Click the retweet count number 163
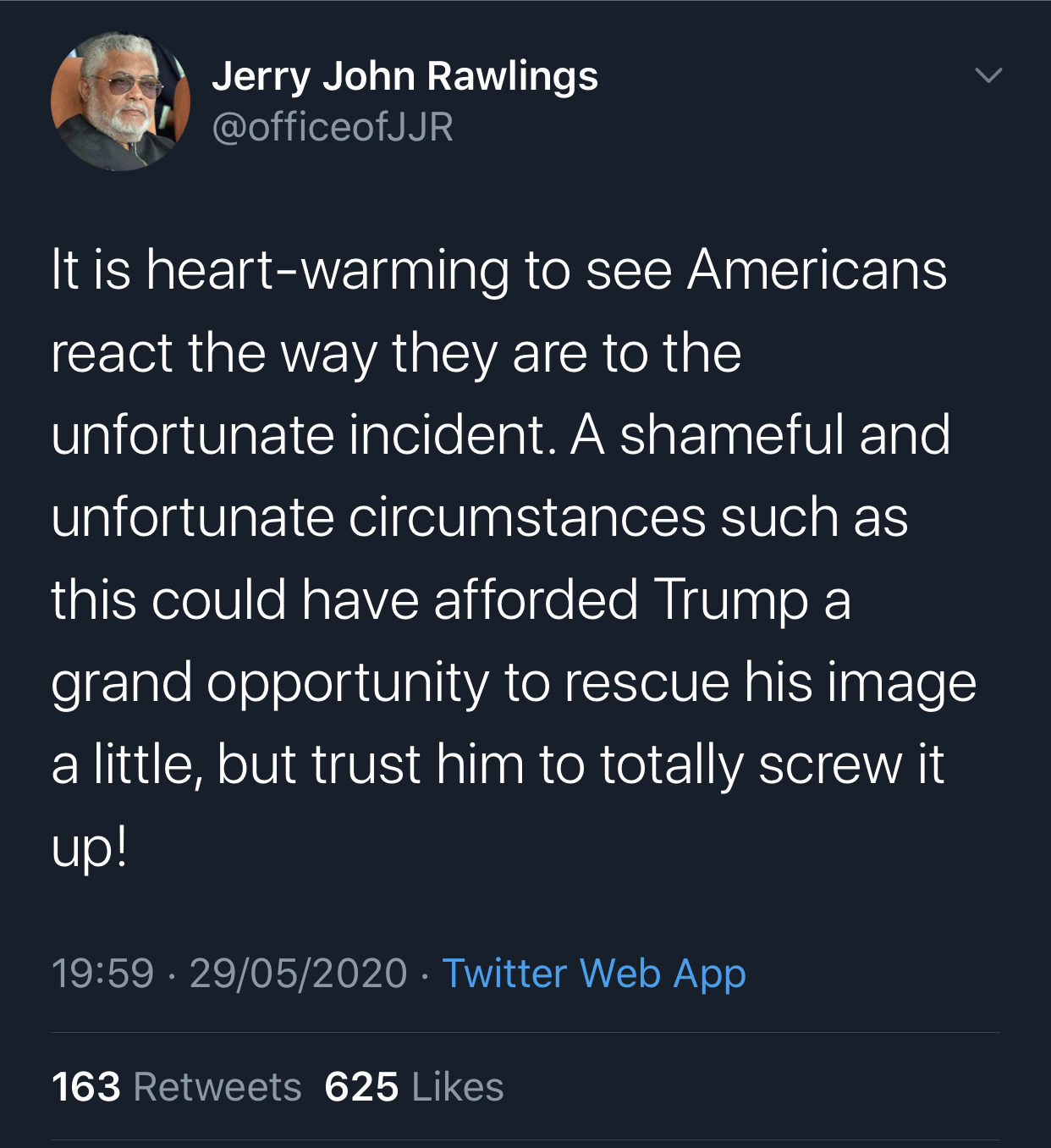 point(85,1087)
